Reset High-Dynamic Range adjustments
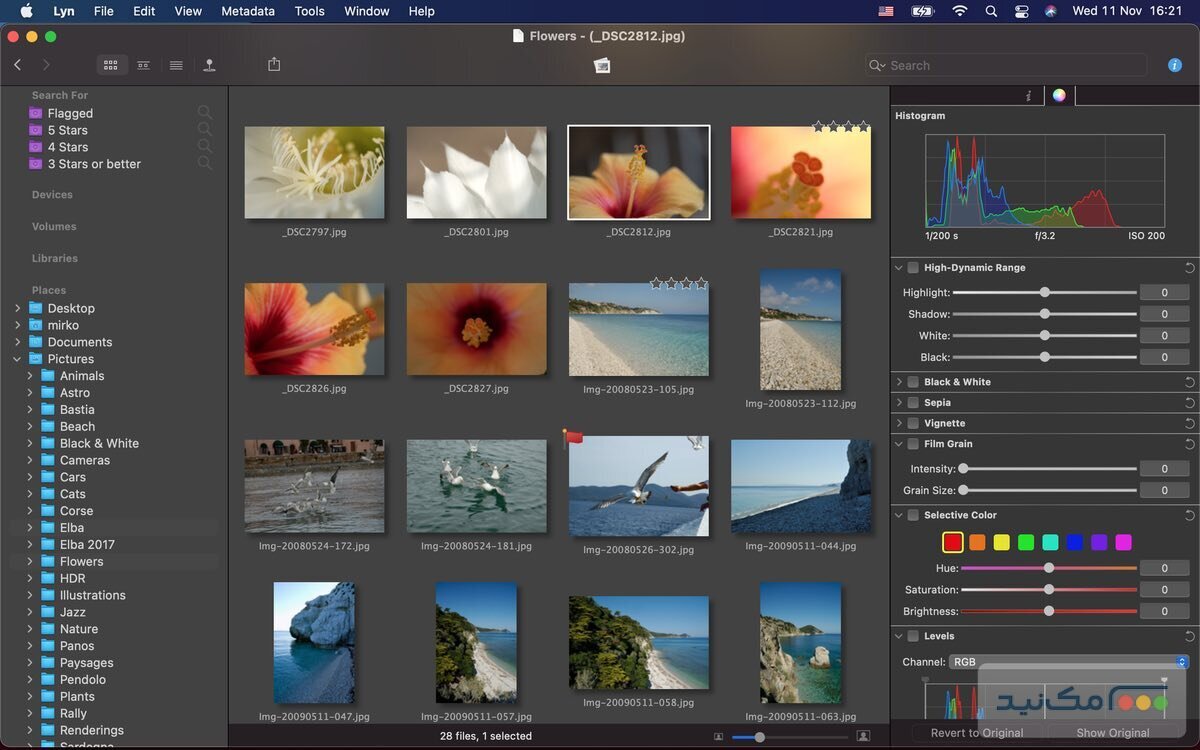Viewport: 1200px width, 750px height. [1189, 268]
